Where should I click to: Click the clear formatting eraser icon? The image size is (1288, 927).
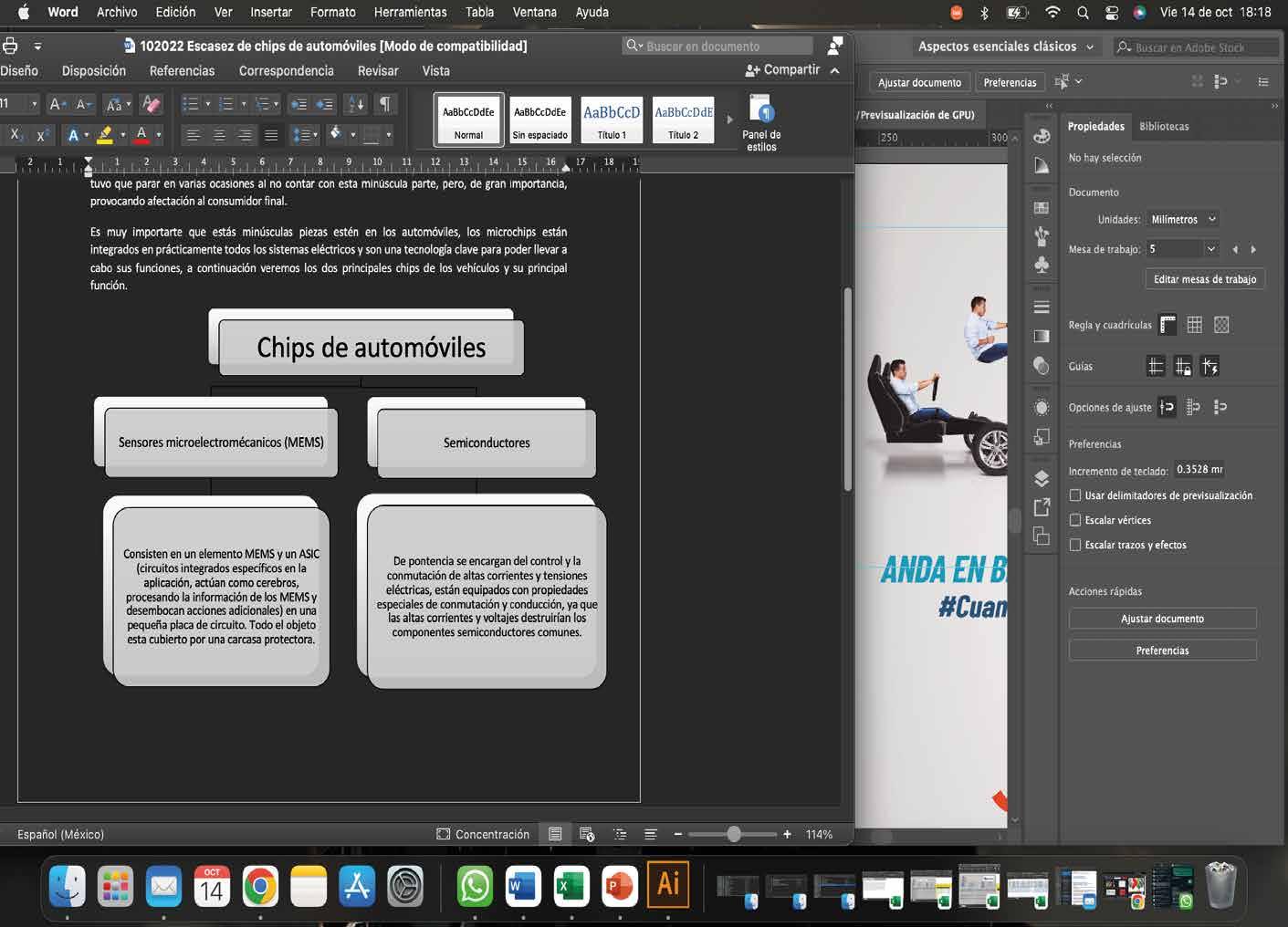click(152, 104)
